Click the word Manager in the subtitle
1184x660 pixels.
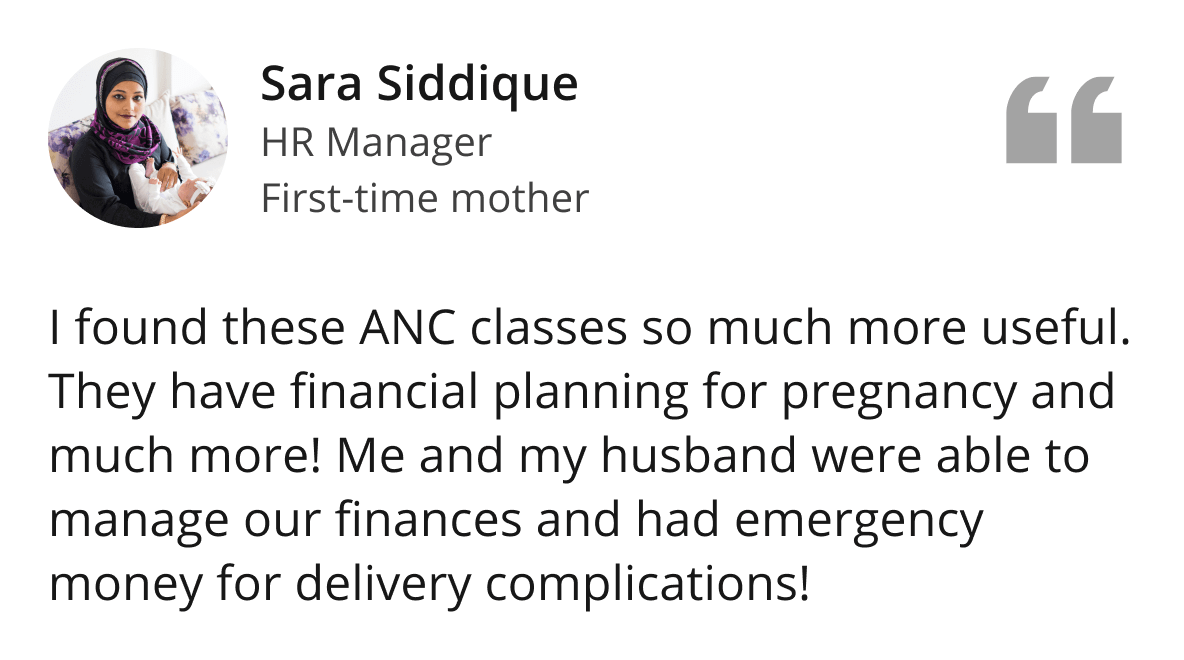click(x=409, y=143)
